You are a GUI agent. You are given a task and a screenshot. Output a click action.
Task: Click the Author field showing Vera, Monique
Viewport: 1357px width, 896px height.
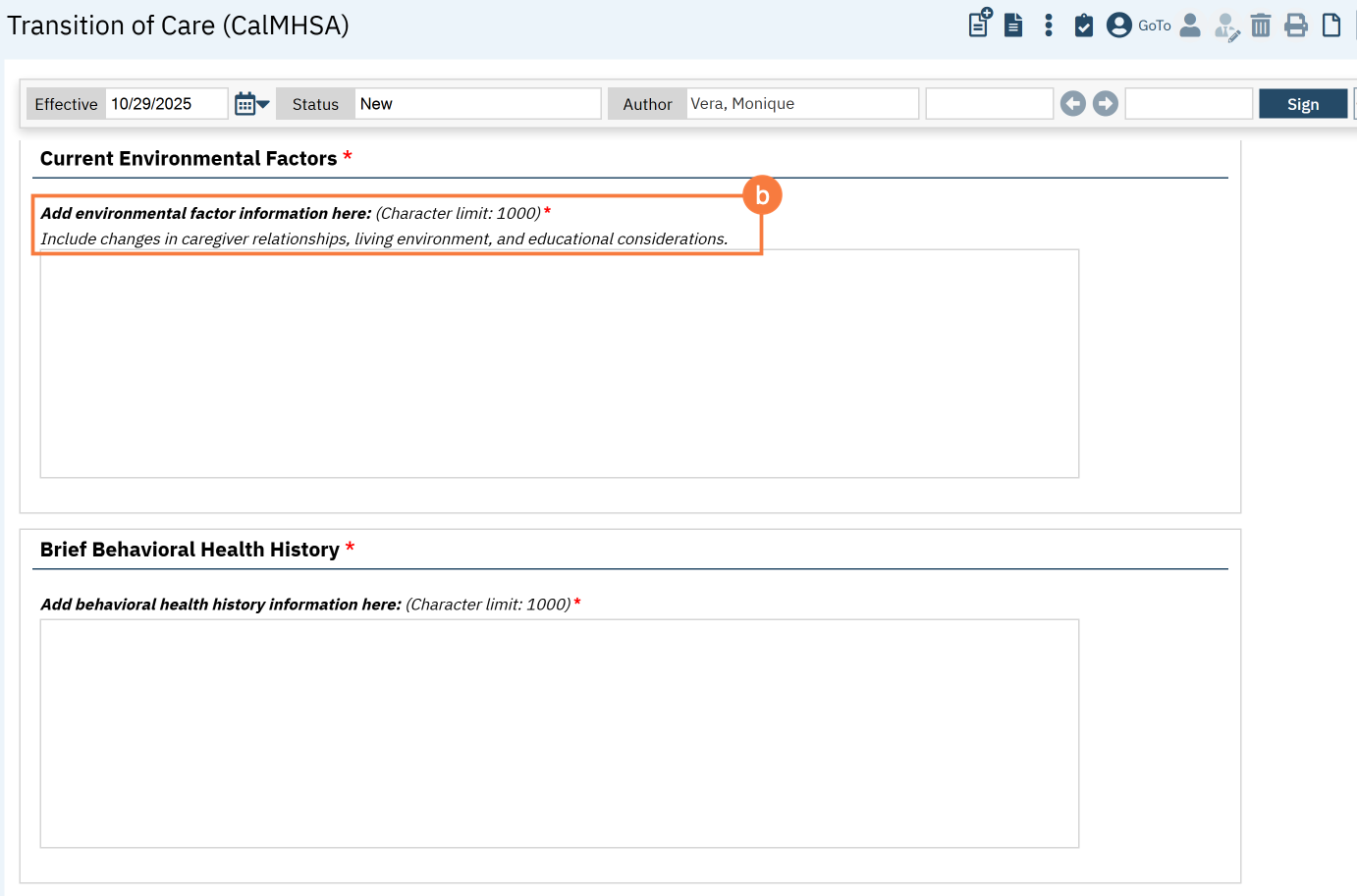tap(801, 104)
